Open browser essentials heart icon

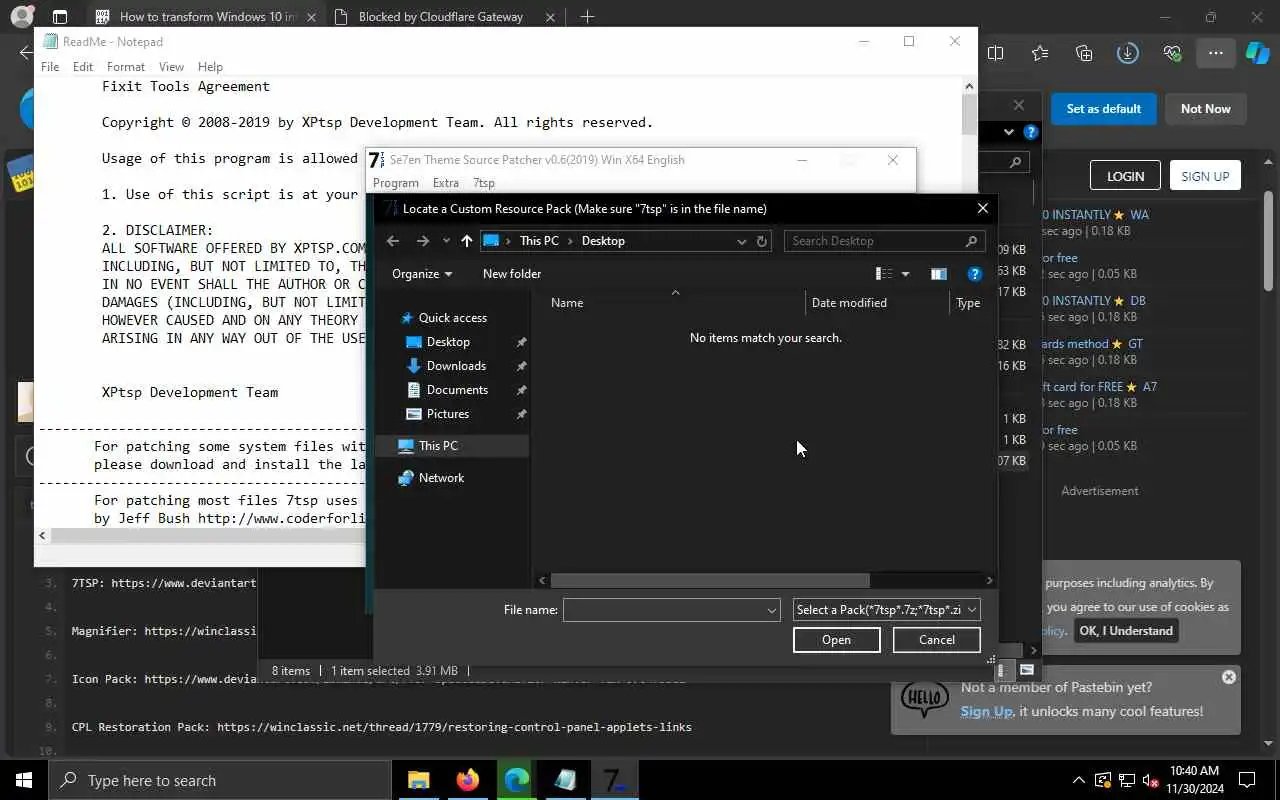tap(1172, 53)
